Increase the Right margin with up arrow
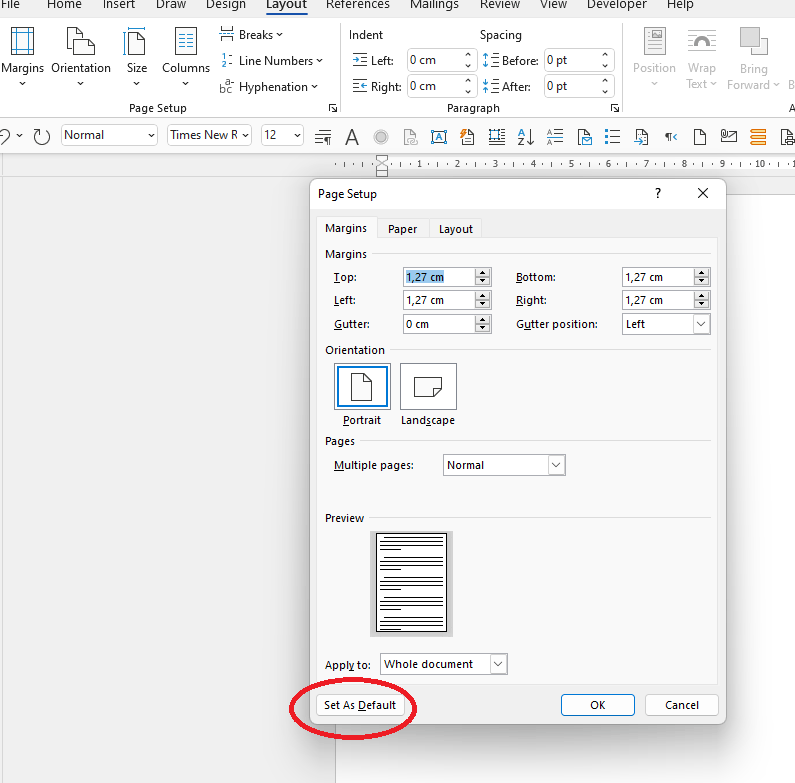This screenshot has width=795, height=783. click(701, 296)
